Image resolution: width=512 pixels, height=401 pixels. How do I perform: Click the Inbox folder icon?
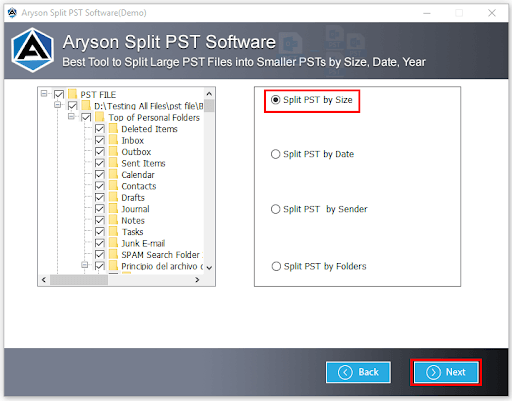point(114,140)
